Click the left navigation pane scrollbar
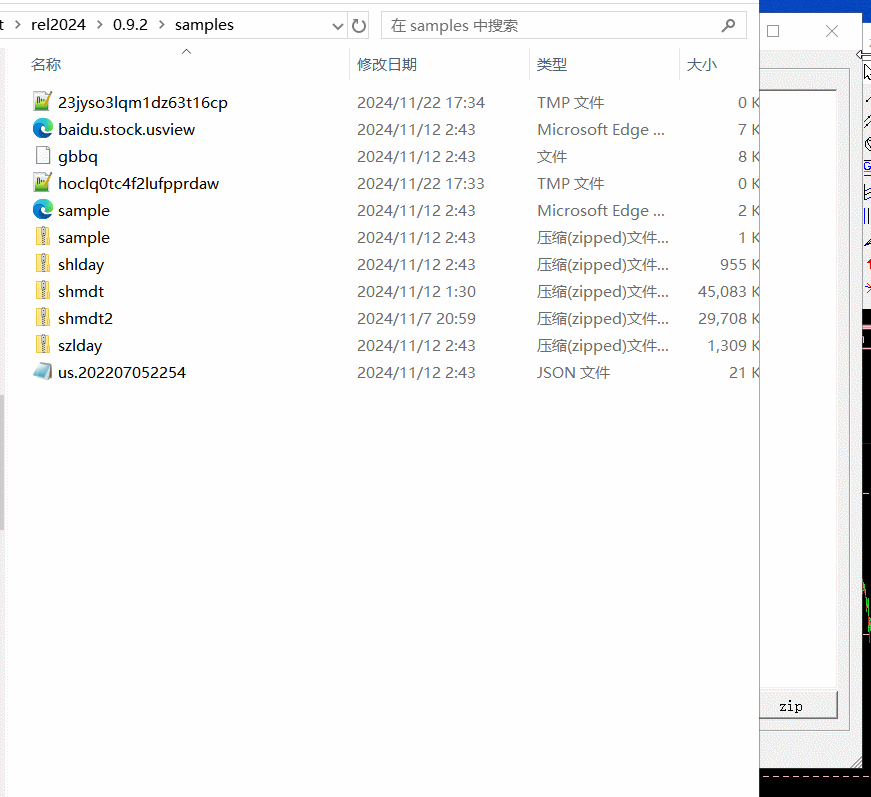 click(2, 462)
